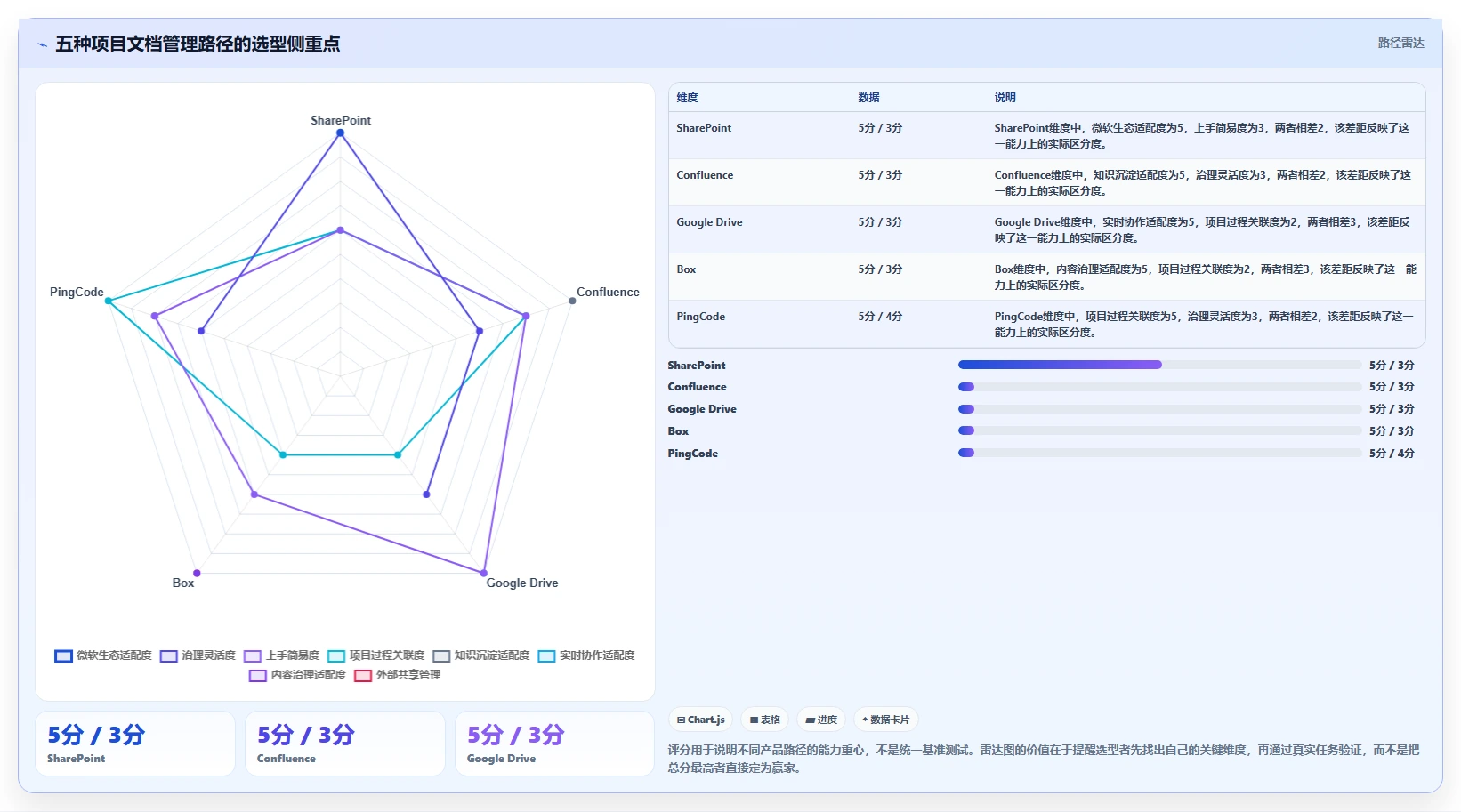Screen dimensions: 1461x812
Task: Click the purple data point at Google Drive vertex
Action: (x=484, y=573)
